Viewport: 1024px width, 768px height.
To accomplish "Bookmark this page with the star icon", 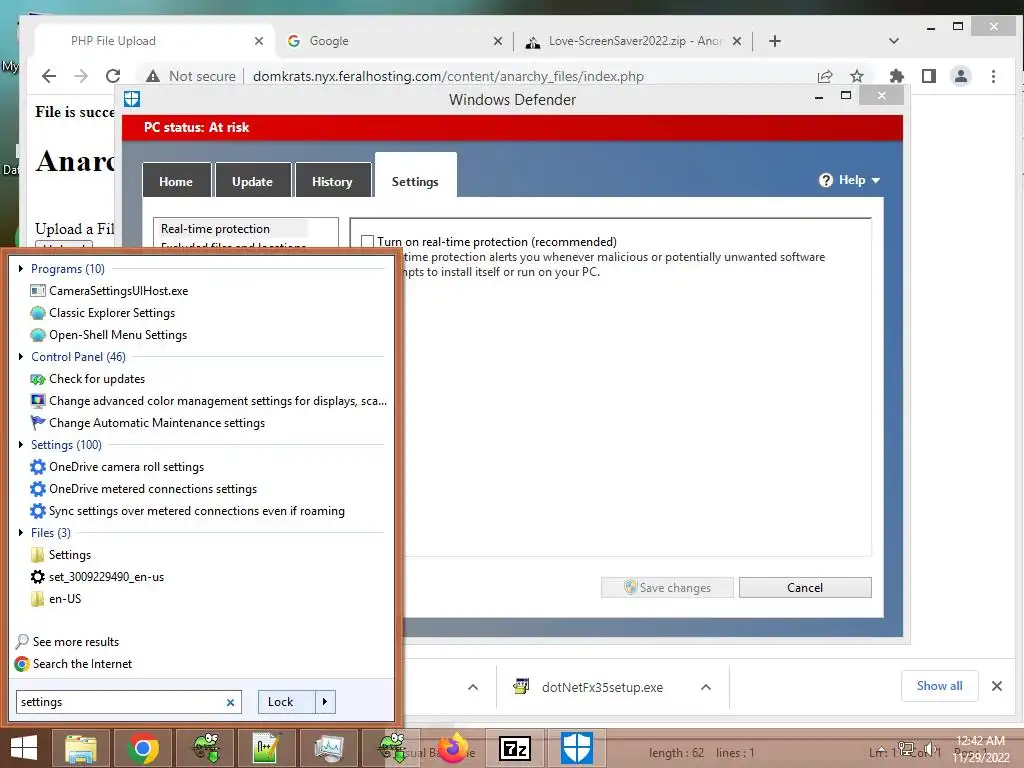I will (857, 76).
